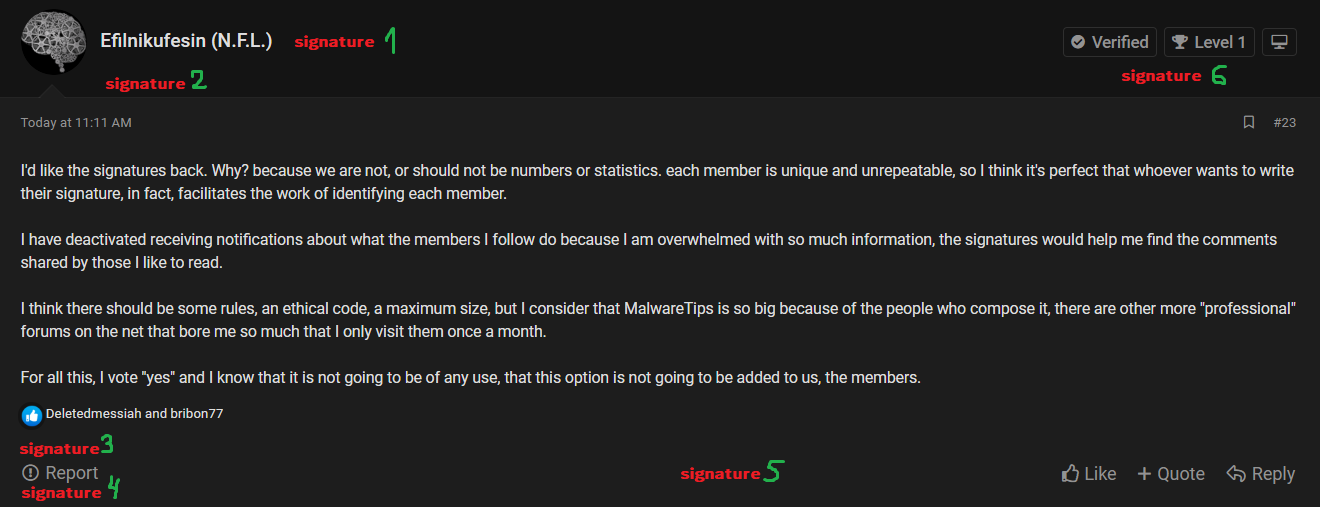Click the red signature label numbered 3
The height and width of the screenshot is (507, 1320).
coord(60,449)
